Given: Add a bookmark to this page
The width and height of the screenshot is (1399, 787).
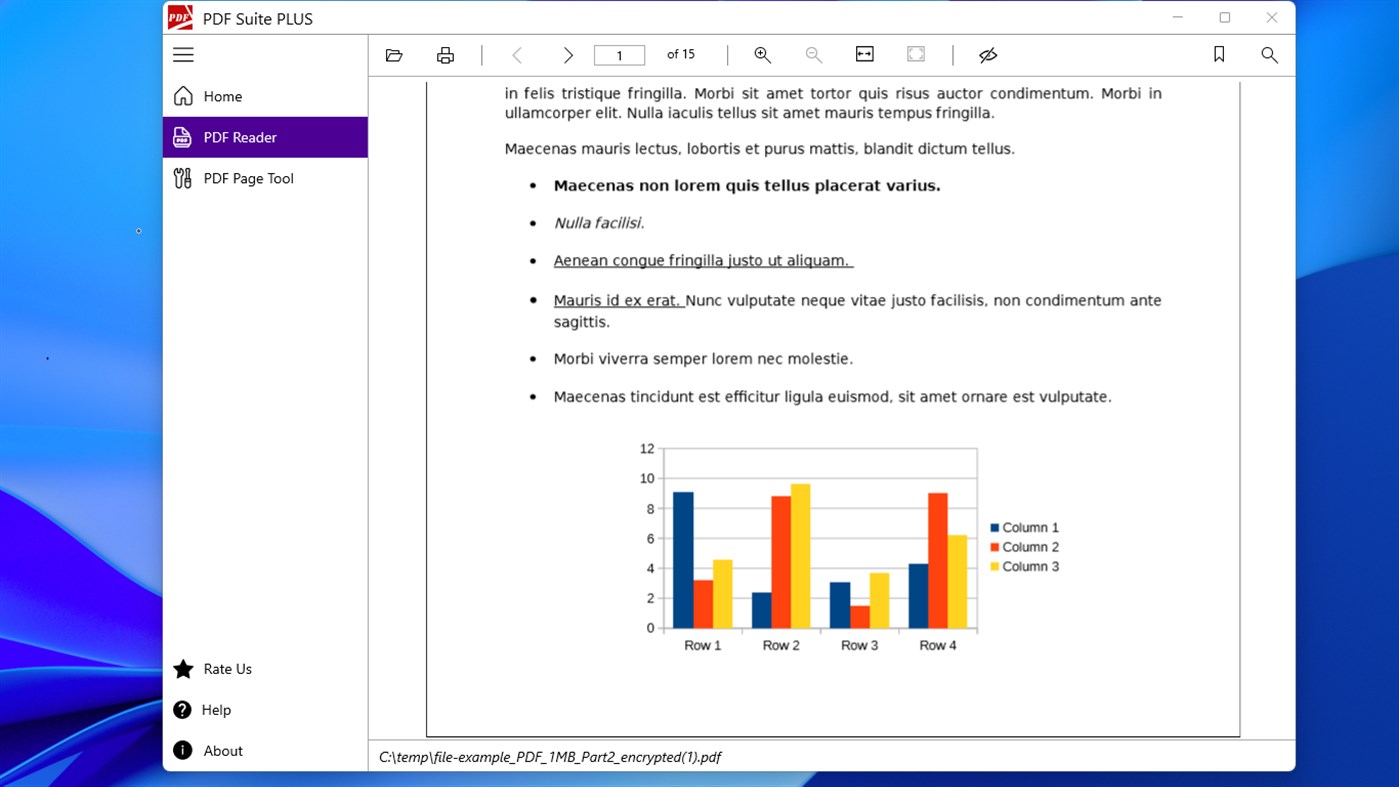Looking at the screenshot, I should pyautogui.click(x=1219, y=55).
